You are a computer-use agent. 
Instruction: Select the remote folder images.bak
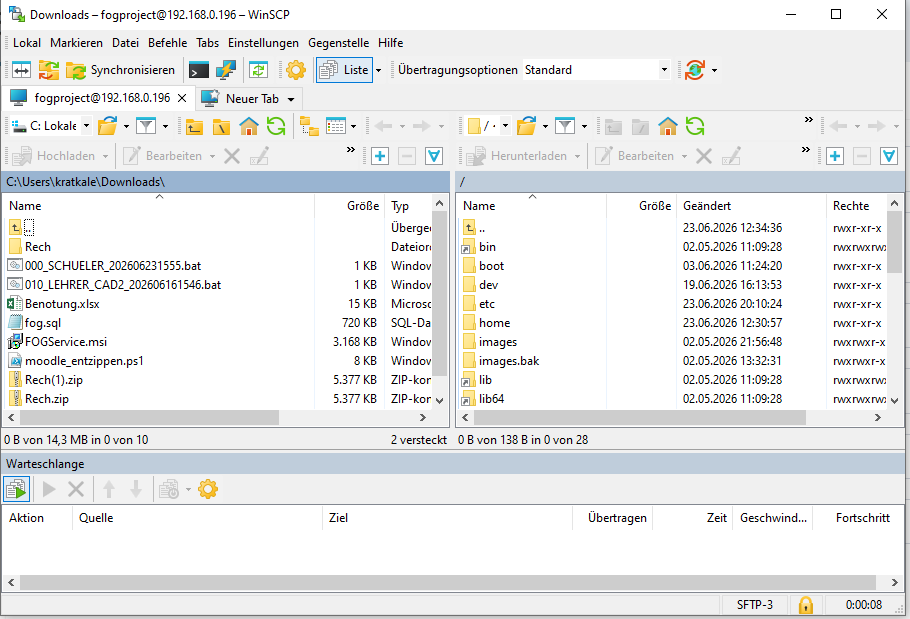[509, 361]
